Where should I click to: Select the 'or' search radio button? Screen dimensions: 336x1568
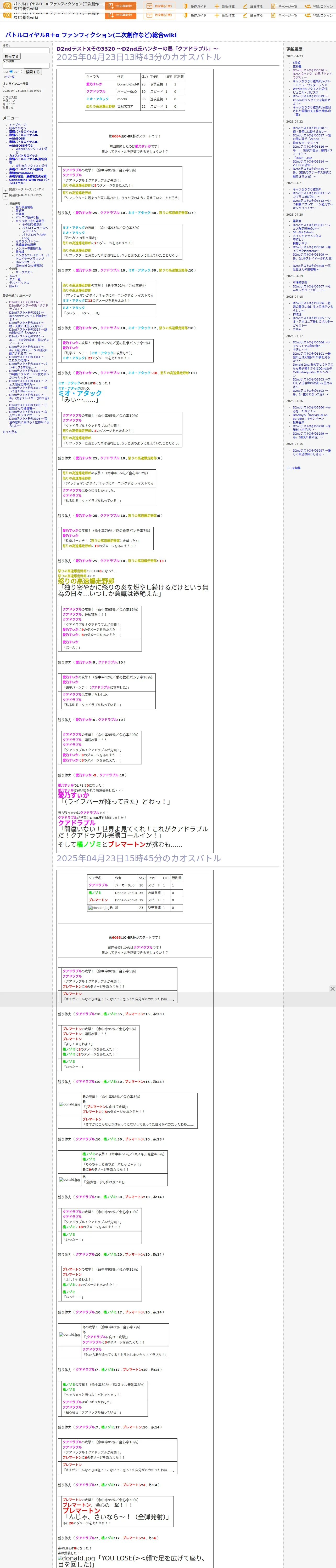coord(20,71)
